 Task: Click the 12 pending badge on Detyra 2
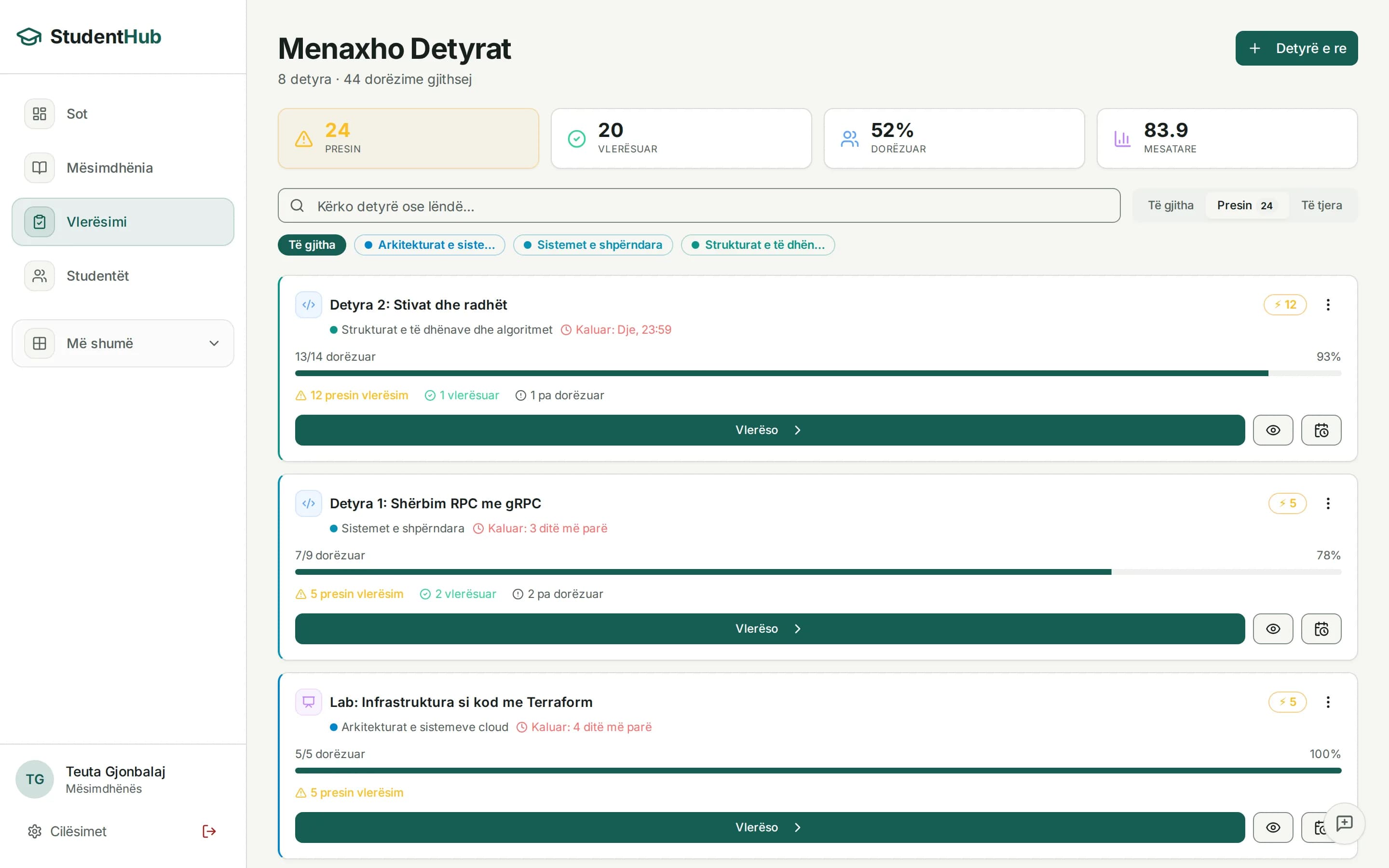(1284, 304)
